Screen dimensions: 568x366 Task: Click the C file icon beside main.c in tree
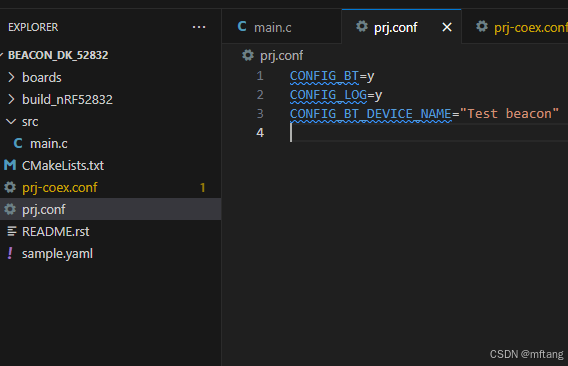(18, 144)
